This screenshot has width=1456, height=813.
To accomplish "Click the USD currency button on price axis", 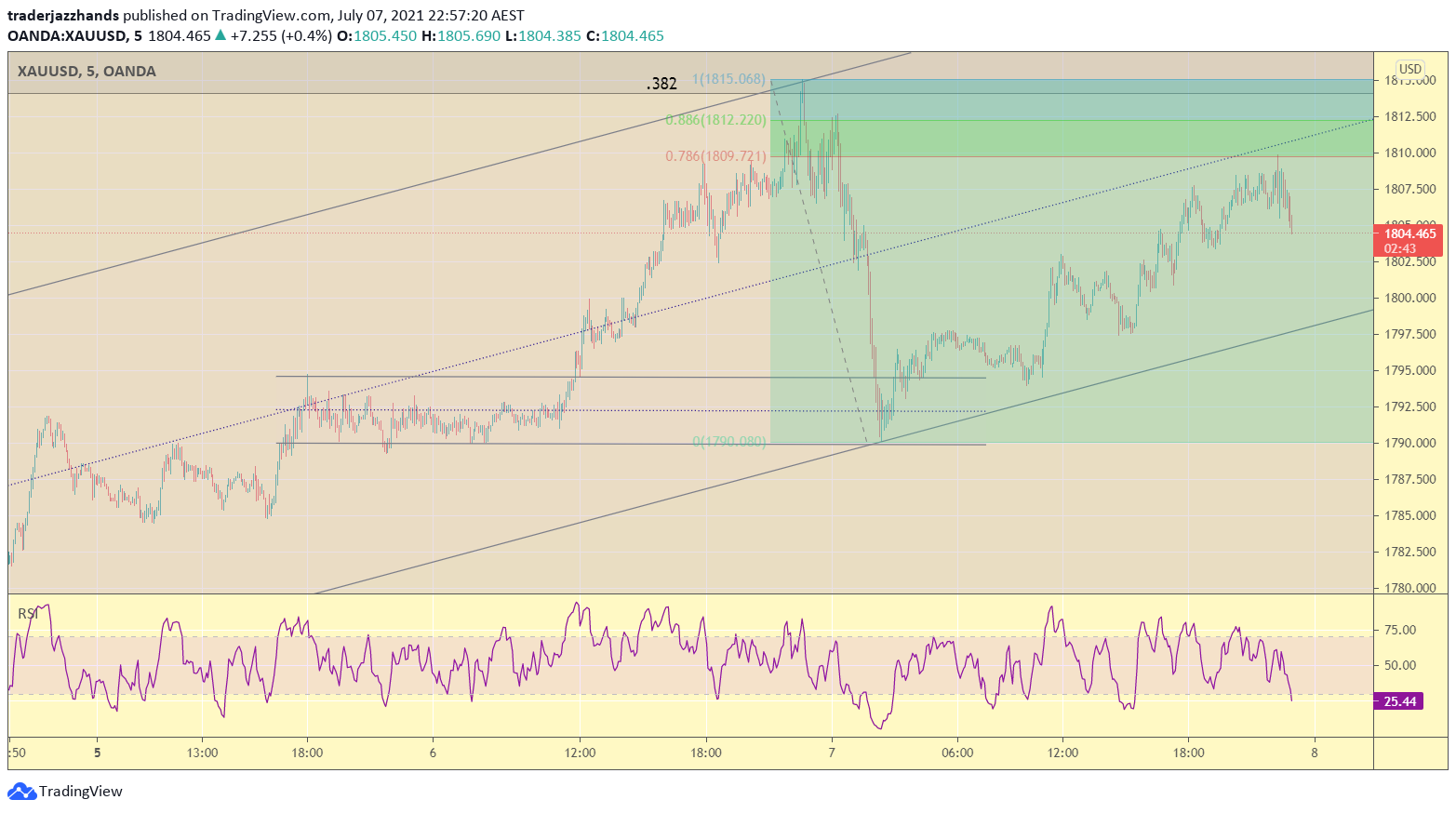I will (1410, 69).
